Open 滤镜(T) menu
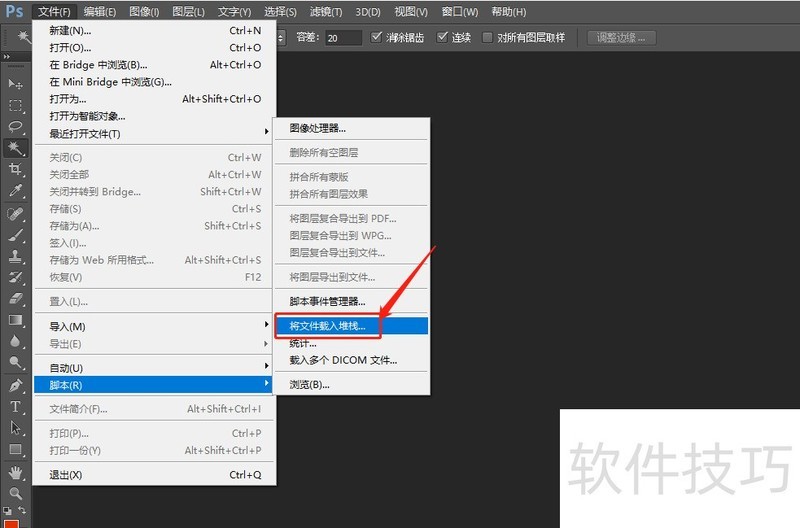Screen dimensions: 800x528 point(326,11)
